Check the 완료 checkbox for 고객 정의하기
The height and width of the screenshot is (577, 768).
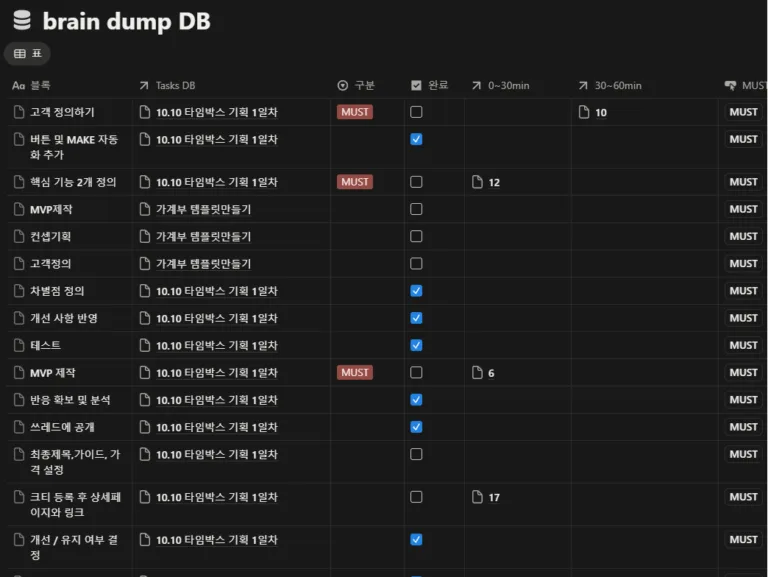pos(416,112)
